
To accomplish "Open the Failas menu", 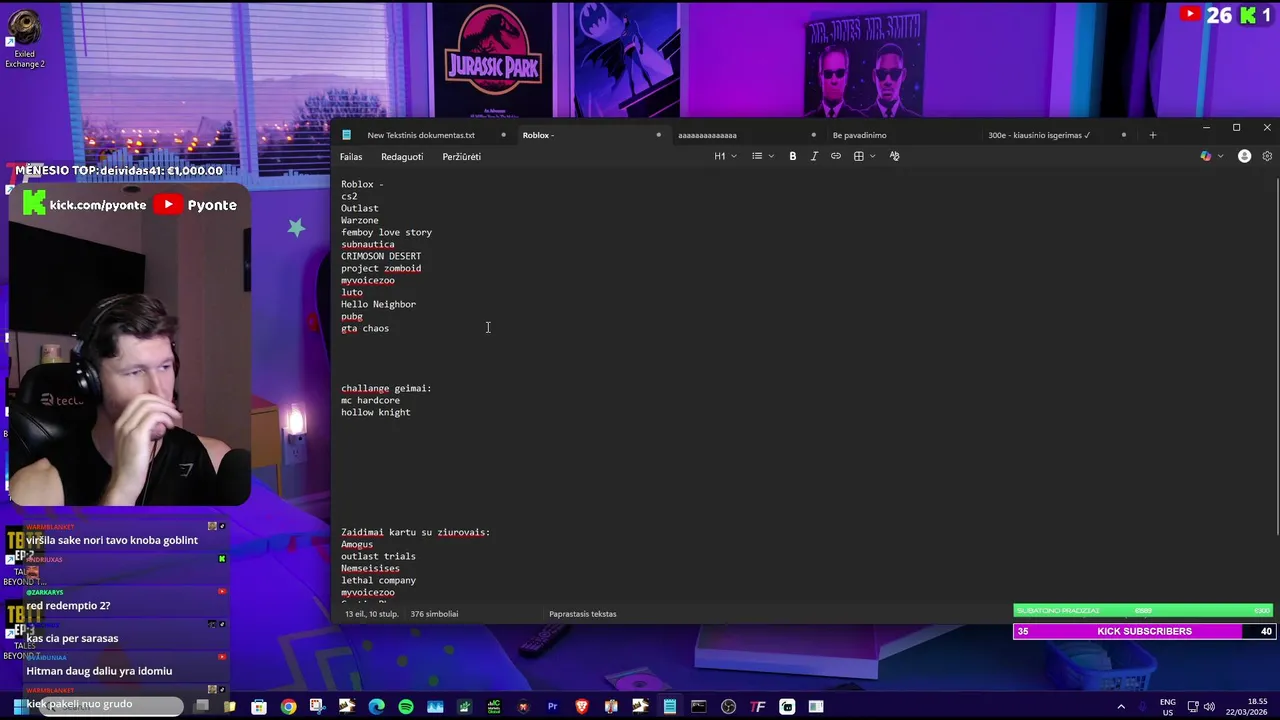I will [351, 156].
